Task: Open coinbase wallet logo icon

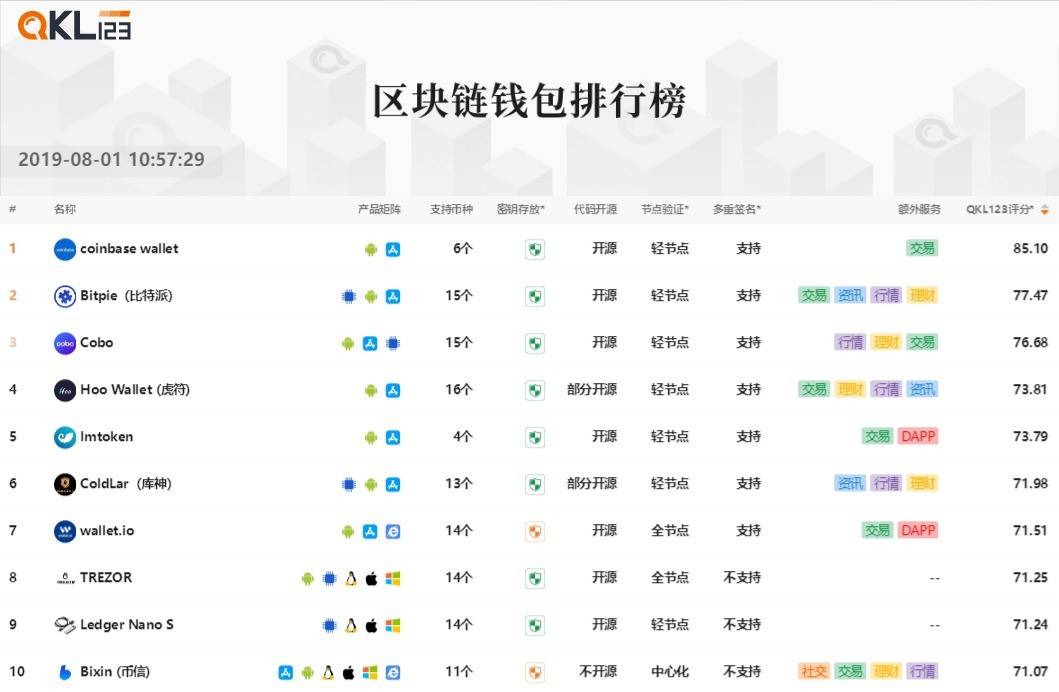Action: [x=65, y=249]
